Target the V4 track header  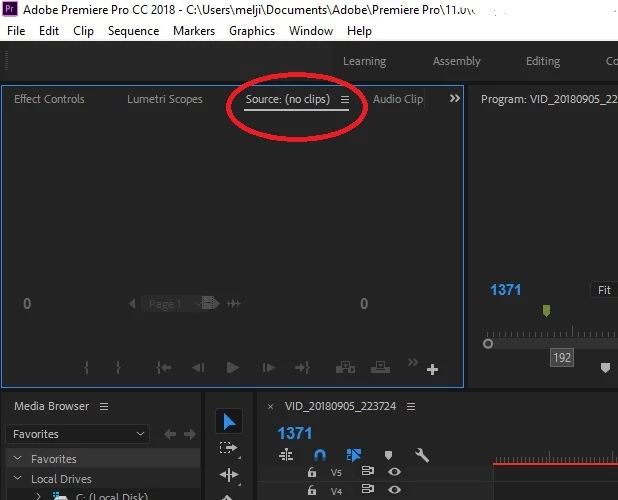pyautogui.click(x=336, y=491)
